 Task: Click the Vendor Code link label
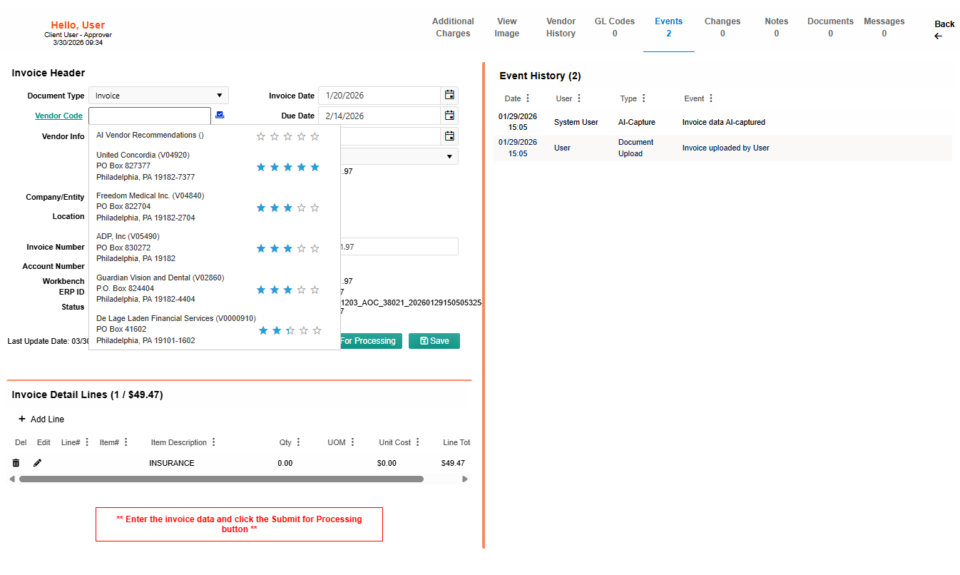point(58,116)
